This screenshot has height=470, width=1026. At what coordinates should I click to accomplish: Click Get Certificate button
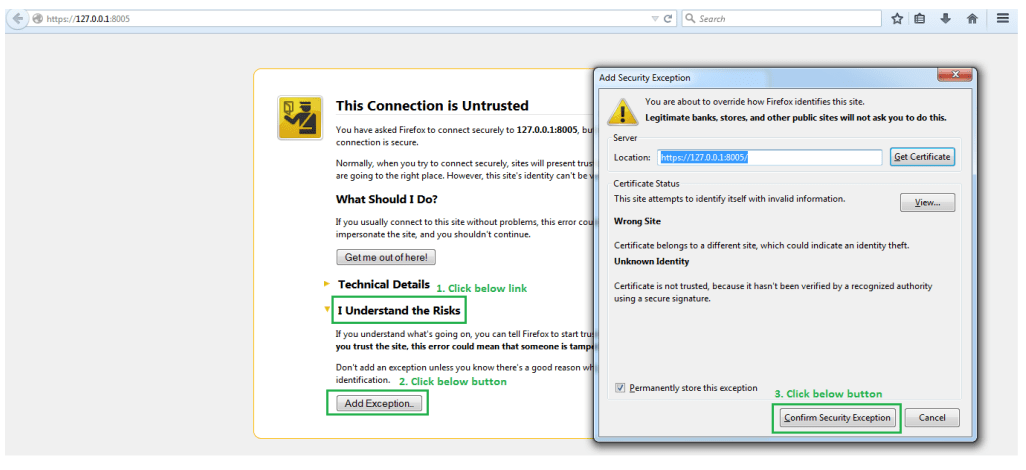tap(921, 157)
